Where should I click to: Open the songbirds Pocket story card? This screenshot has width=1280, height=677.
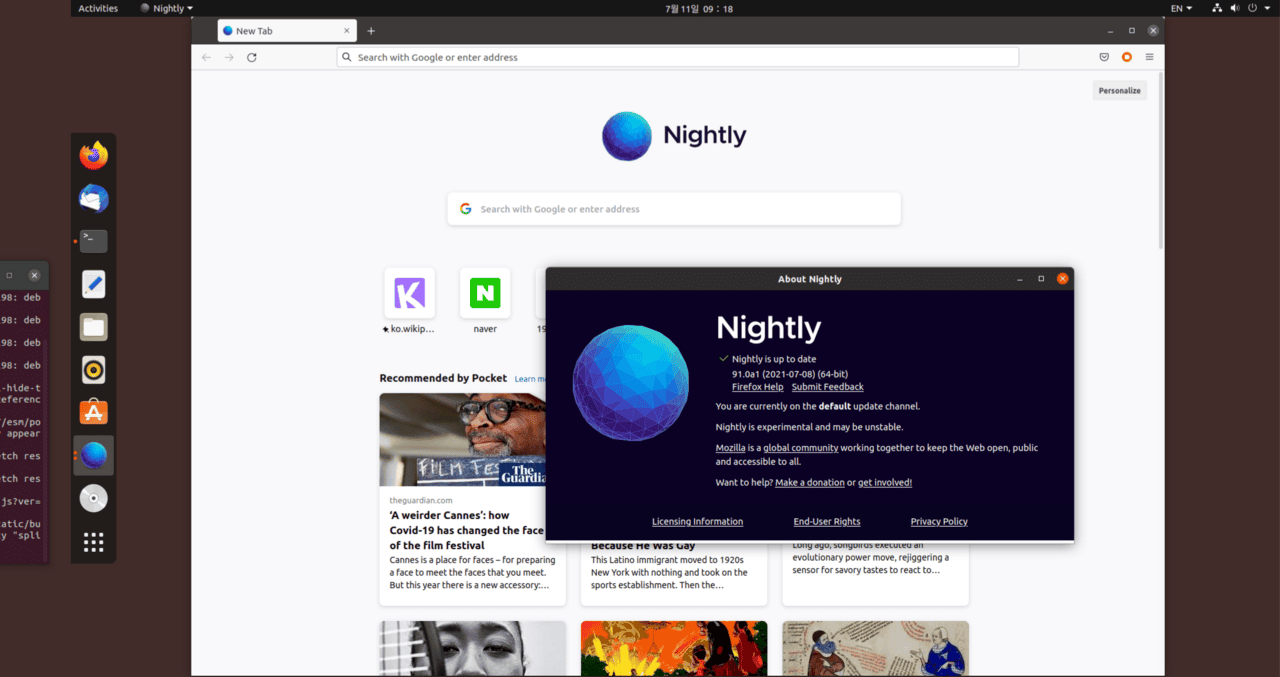(875, 574)
